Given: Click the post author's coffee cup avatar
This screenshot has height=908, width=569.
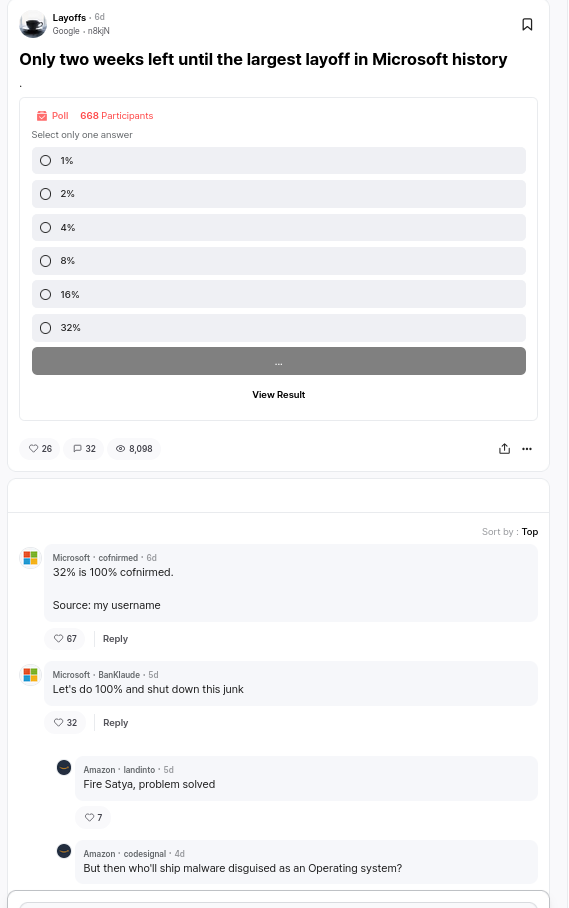Looking at the screenshot, I should (x=33, y=24).
